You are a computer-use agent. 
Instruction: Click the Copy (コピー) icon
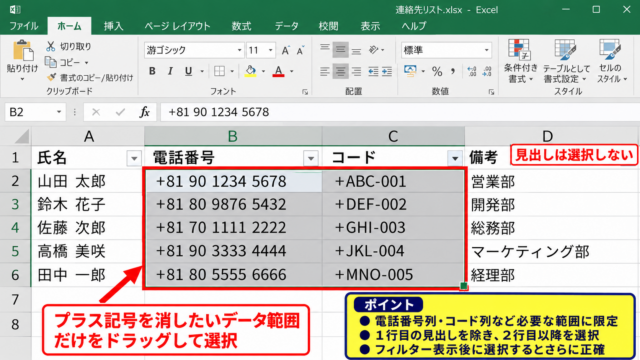point(51,62)
